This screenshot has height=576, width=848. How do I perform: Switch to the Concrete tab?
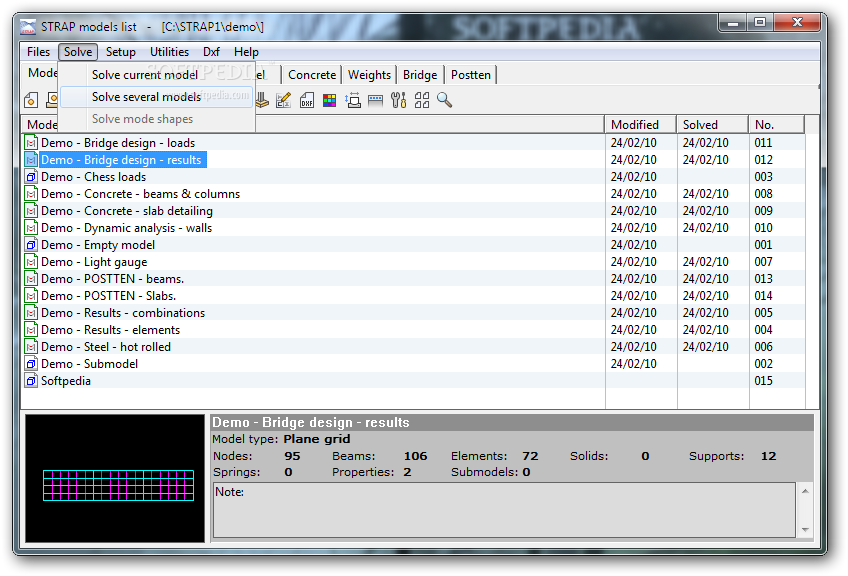tap(312, 75)
